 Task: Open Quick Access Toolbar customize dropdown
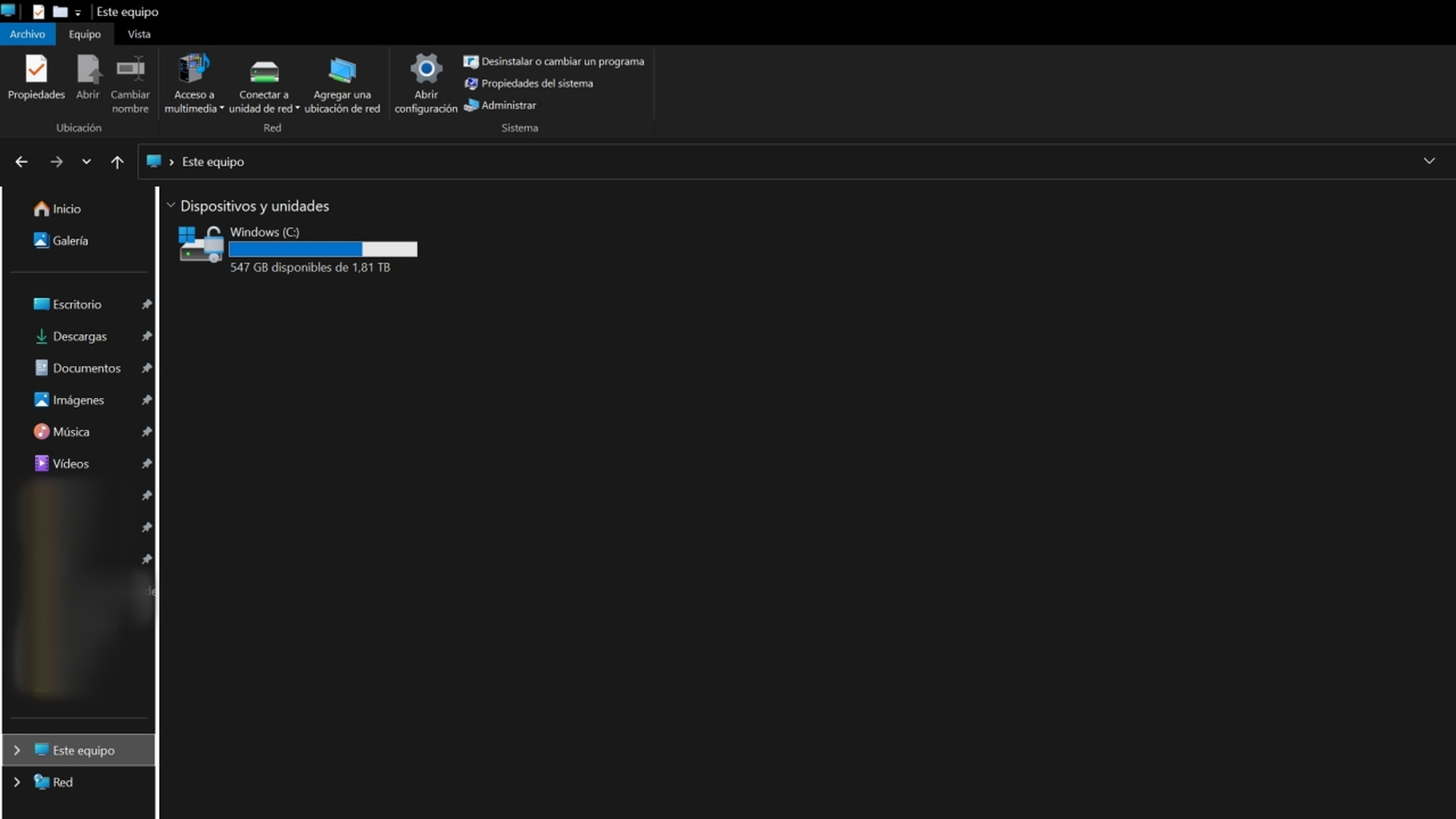[x=77, y=13]
